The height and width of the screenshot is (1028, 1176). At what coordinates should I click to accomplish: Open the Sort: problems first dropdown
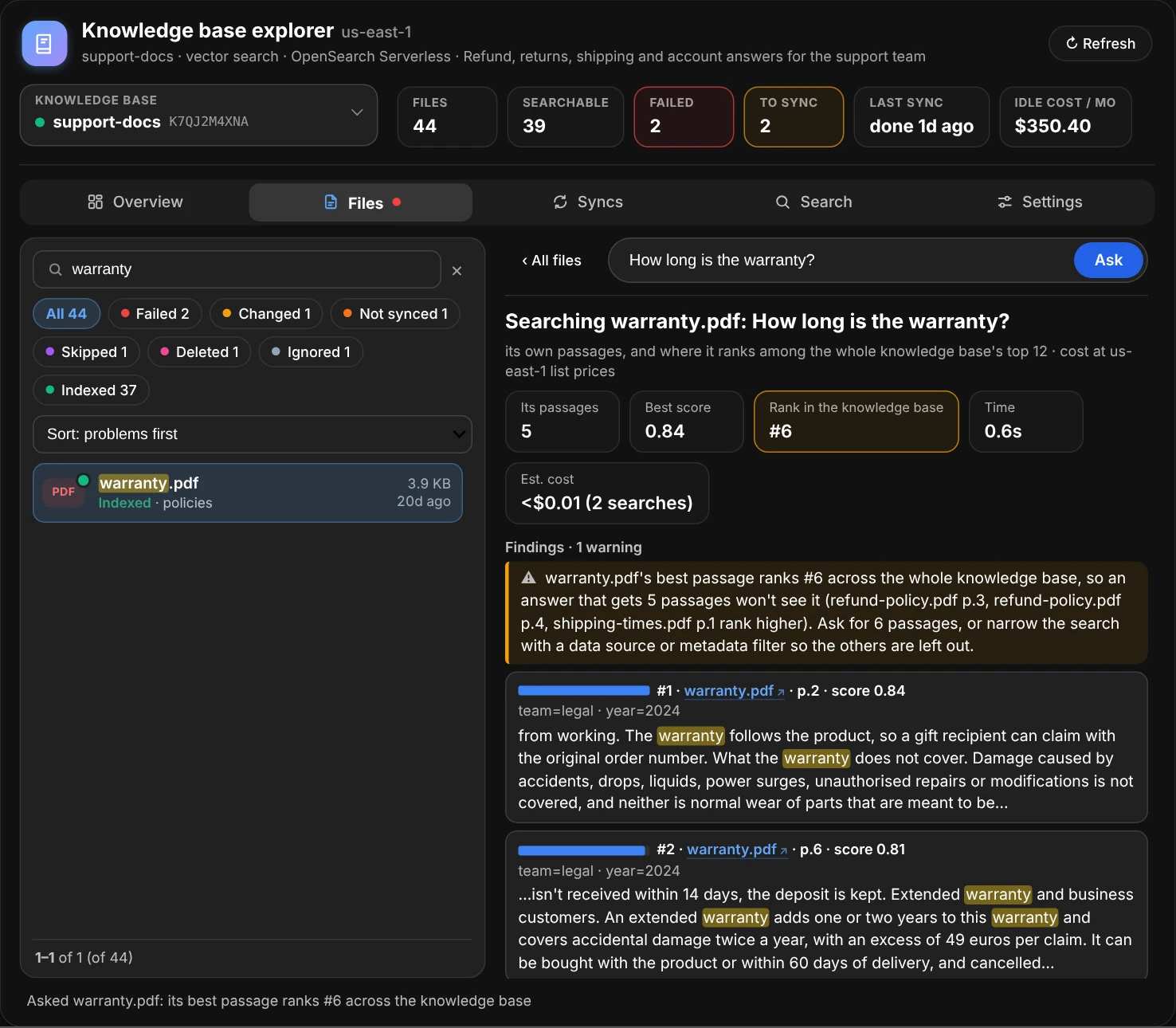[253, 434]
